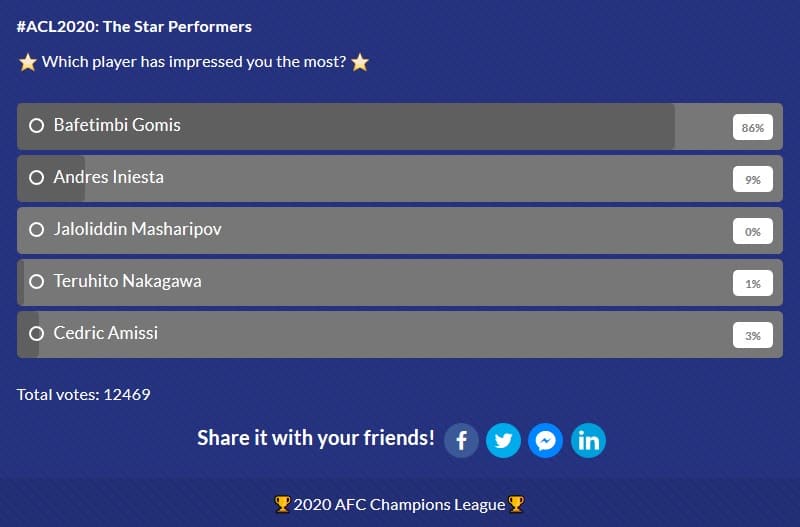Click the star icon after the question
Viewport: 800px width, 527px height.
(x=360, y=62)
